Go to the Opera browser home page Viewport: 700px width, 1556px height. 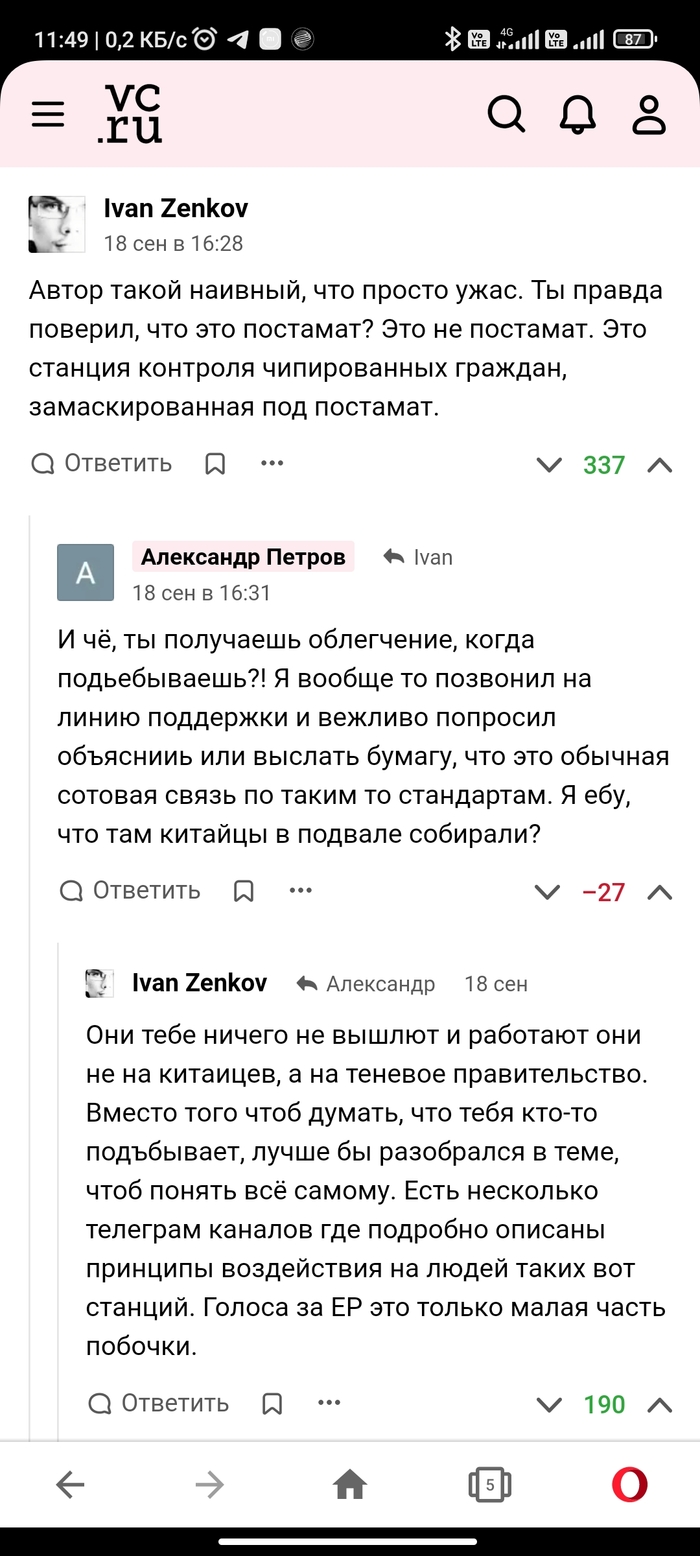point(350,1486)
